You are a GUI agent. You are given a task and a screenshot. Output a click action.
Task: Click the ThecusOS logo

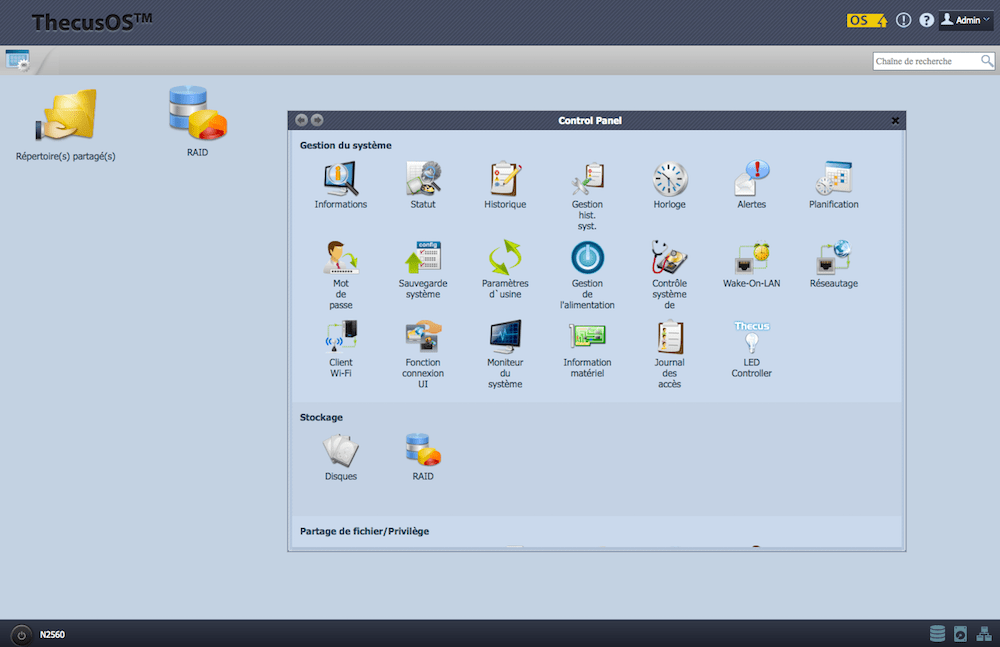coord(92,22)
